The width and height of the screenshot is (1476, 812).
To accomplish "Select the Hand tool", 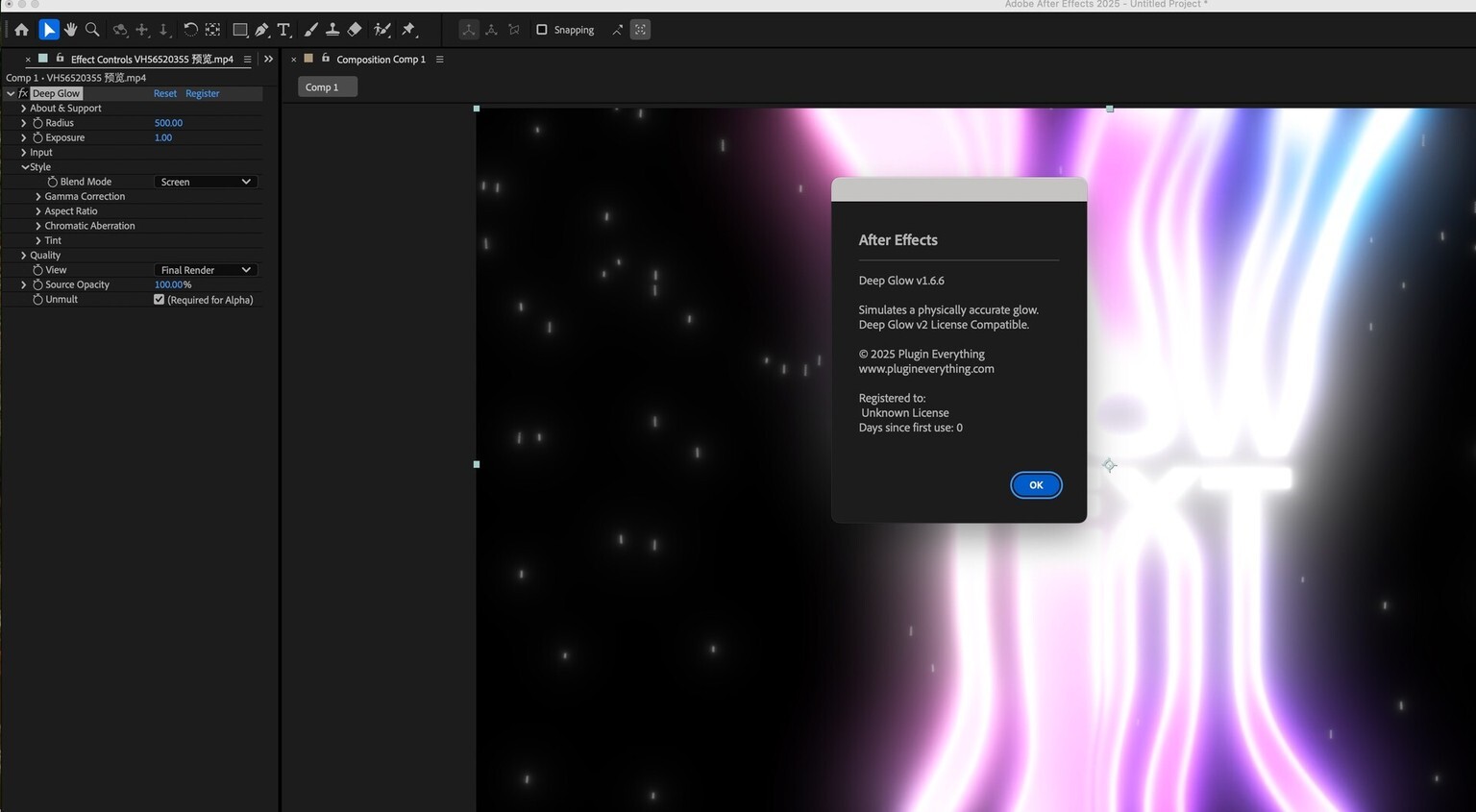I will pos(70,30).
